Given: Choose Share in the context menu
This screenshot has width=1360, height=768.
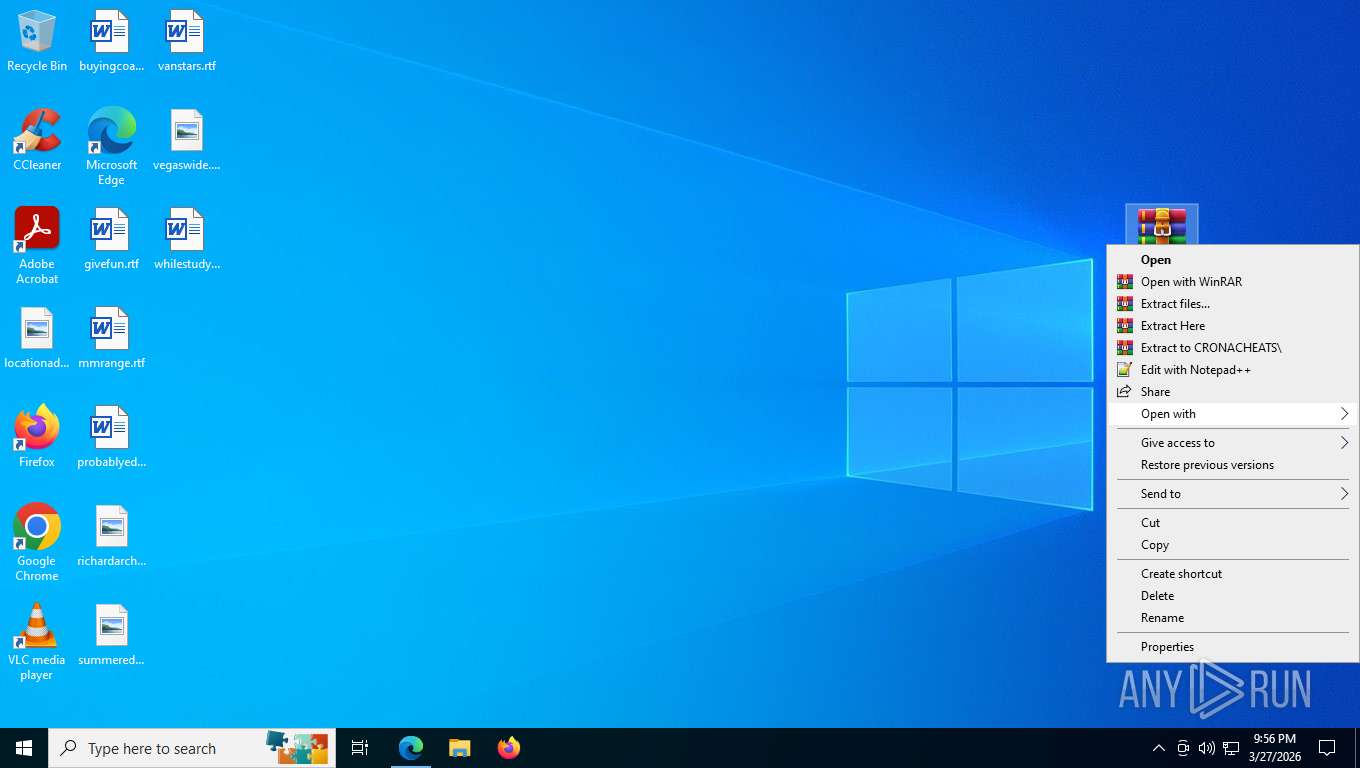Looking at the screenshot, I should click(x=1233, y=392).
